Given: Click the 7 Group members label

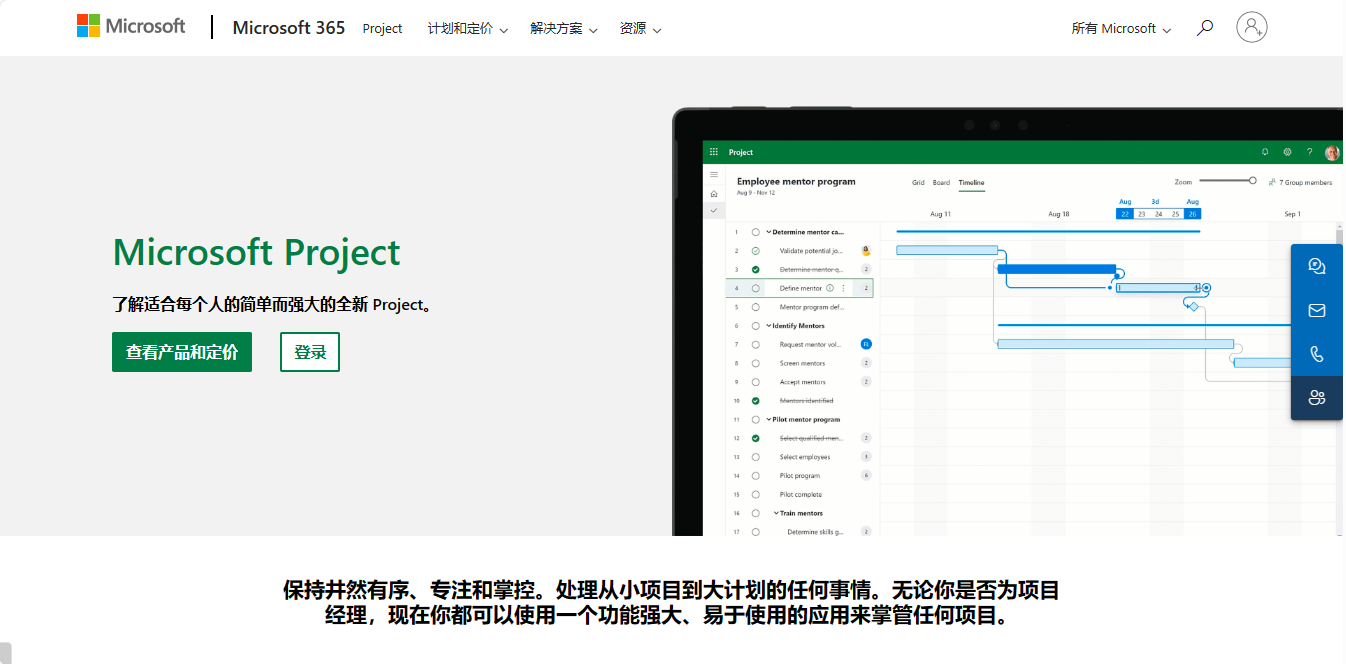Looking at the screenshot, I should [1306, 183].
